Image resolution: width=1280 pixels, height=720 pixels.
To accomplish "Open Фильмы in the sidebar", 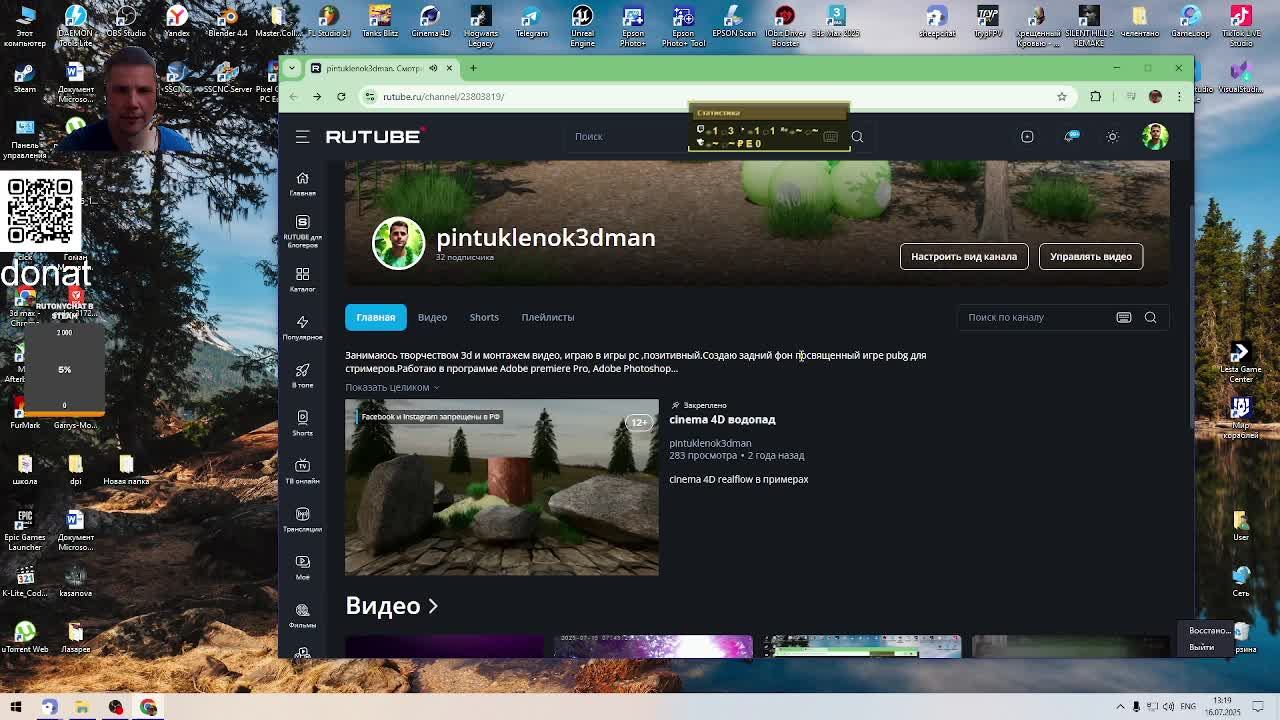I will pyautogui.click(x=302, y=615).
